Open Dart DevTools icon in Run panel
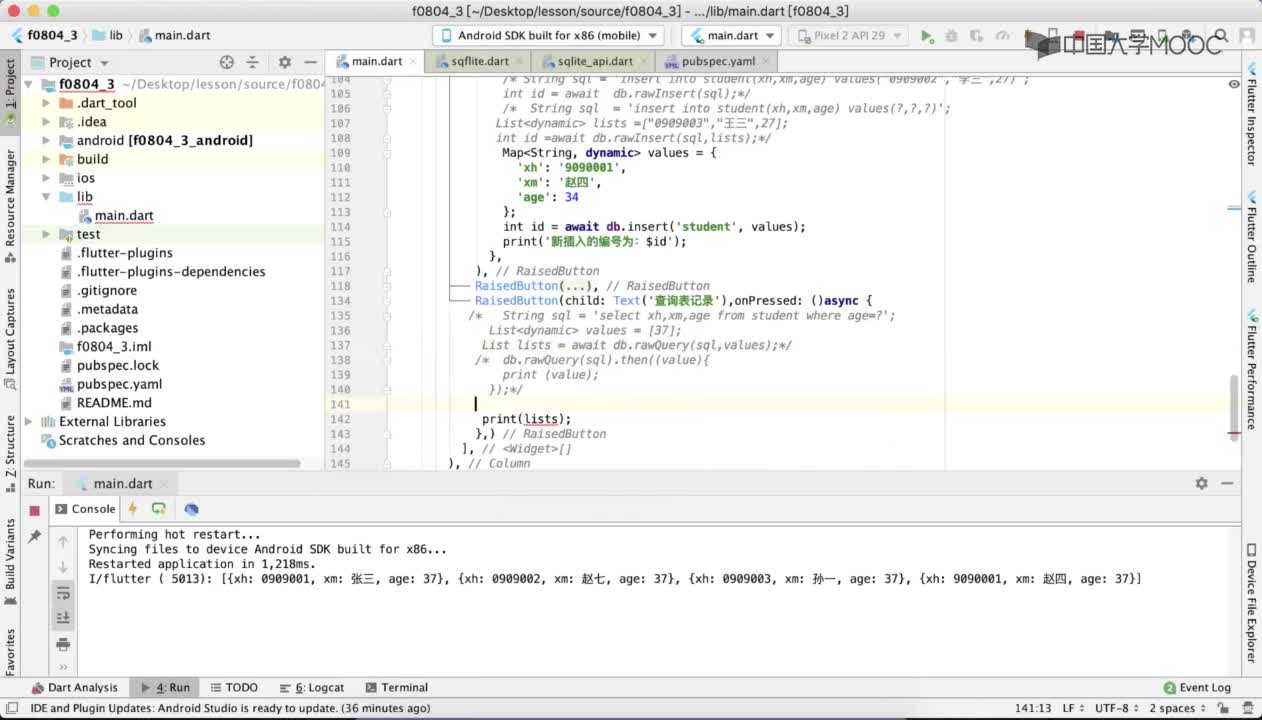This screenshot has height=720, width=1262. [191, 509]
